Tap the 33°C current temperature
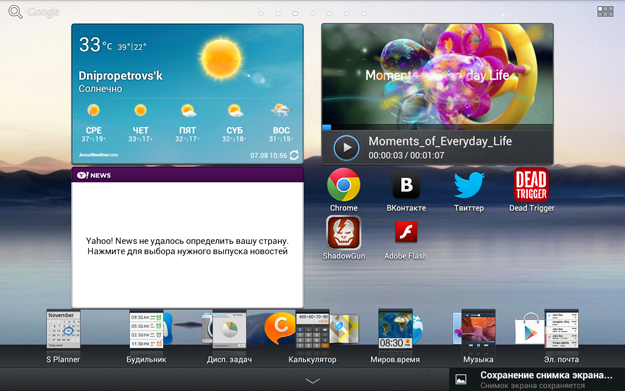Image resolution: width=625 pixels, height=391 pixels. 95,45
